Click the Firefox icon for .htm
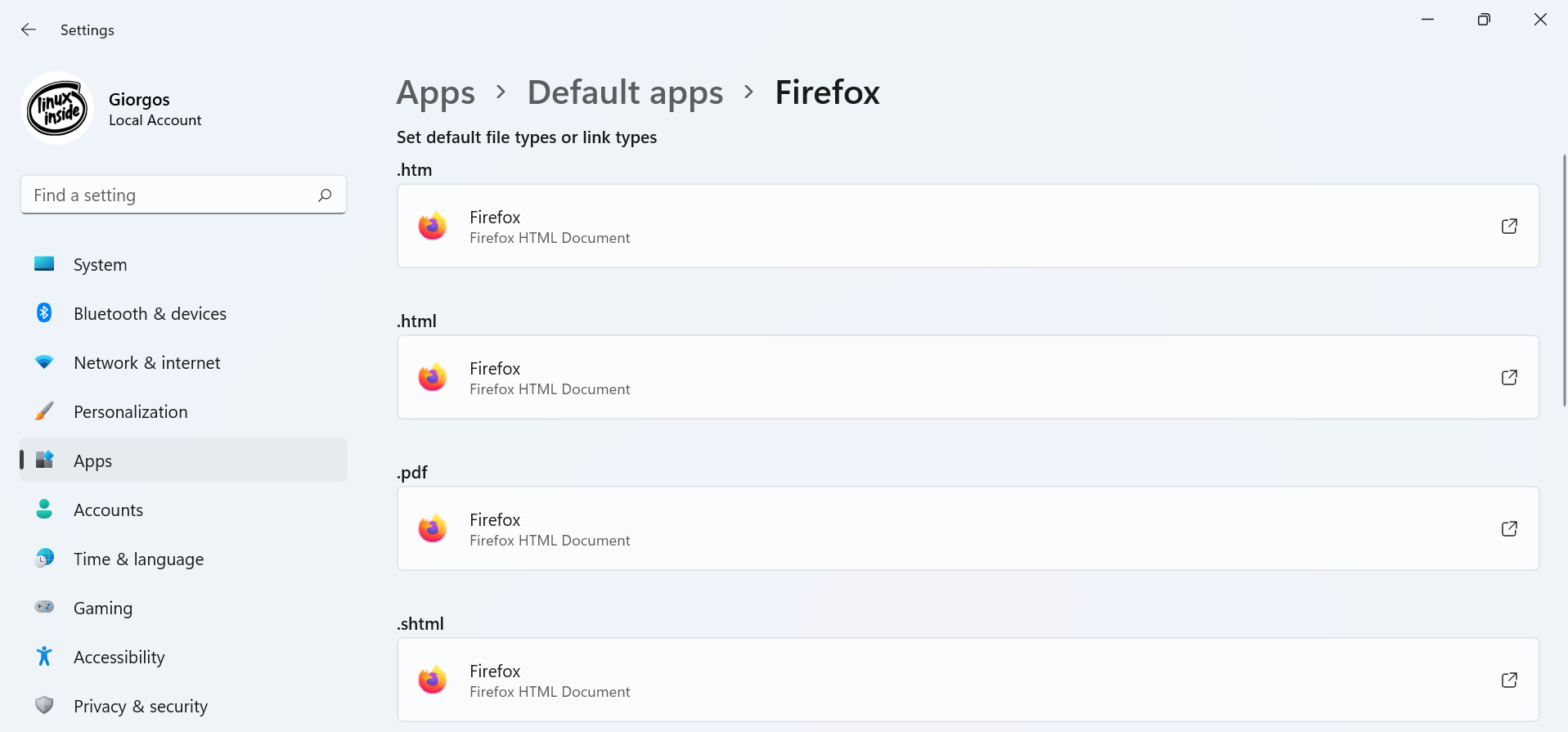The image size is (1568, 732). pos(433,226)
